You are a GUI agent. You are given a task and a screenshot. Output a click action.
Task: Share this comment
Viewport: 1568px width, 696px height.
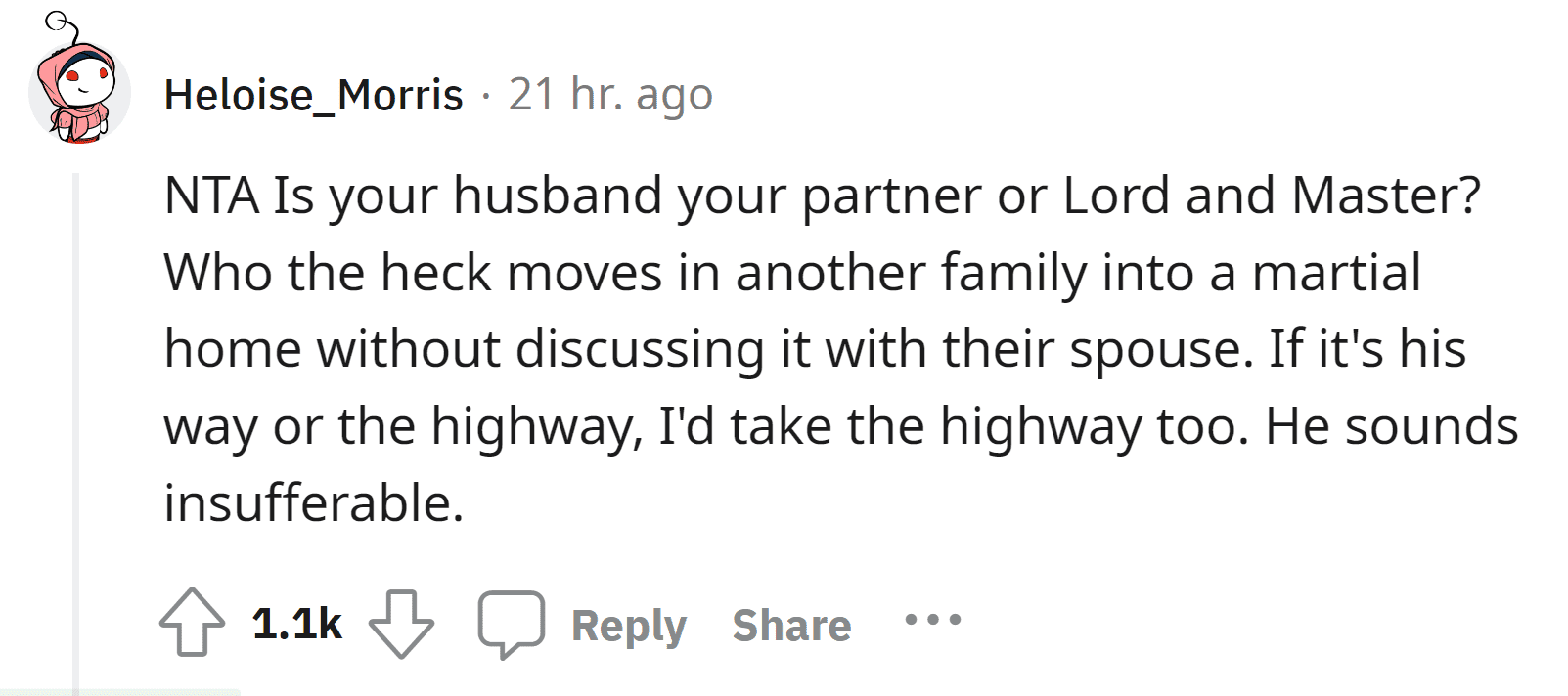791,626
